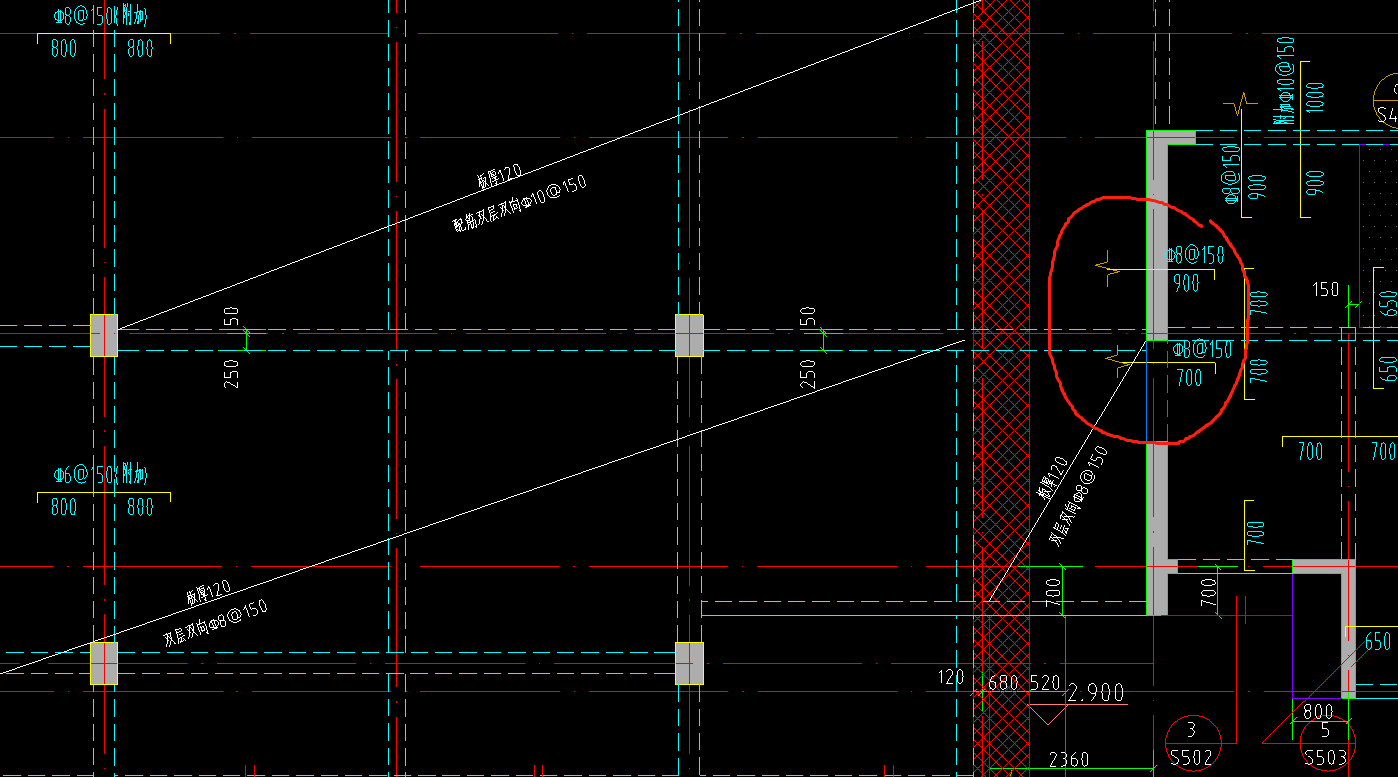Screen dimensions: 1398x777
Task: Click number '3' in the S502 detail bubble
Action: pos(1191,730)
